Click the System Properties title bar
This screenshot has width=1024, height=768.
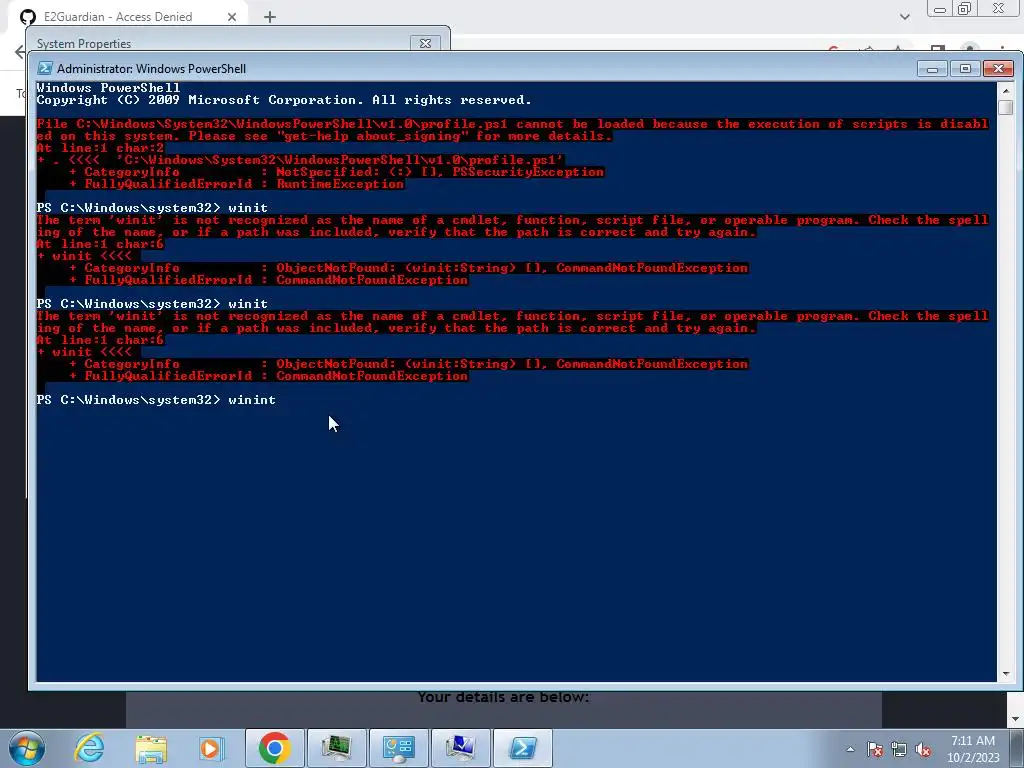tap(222, 43)
